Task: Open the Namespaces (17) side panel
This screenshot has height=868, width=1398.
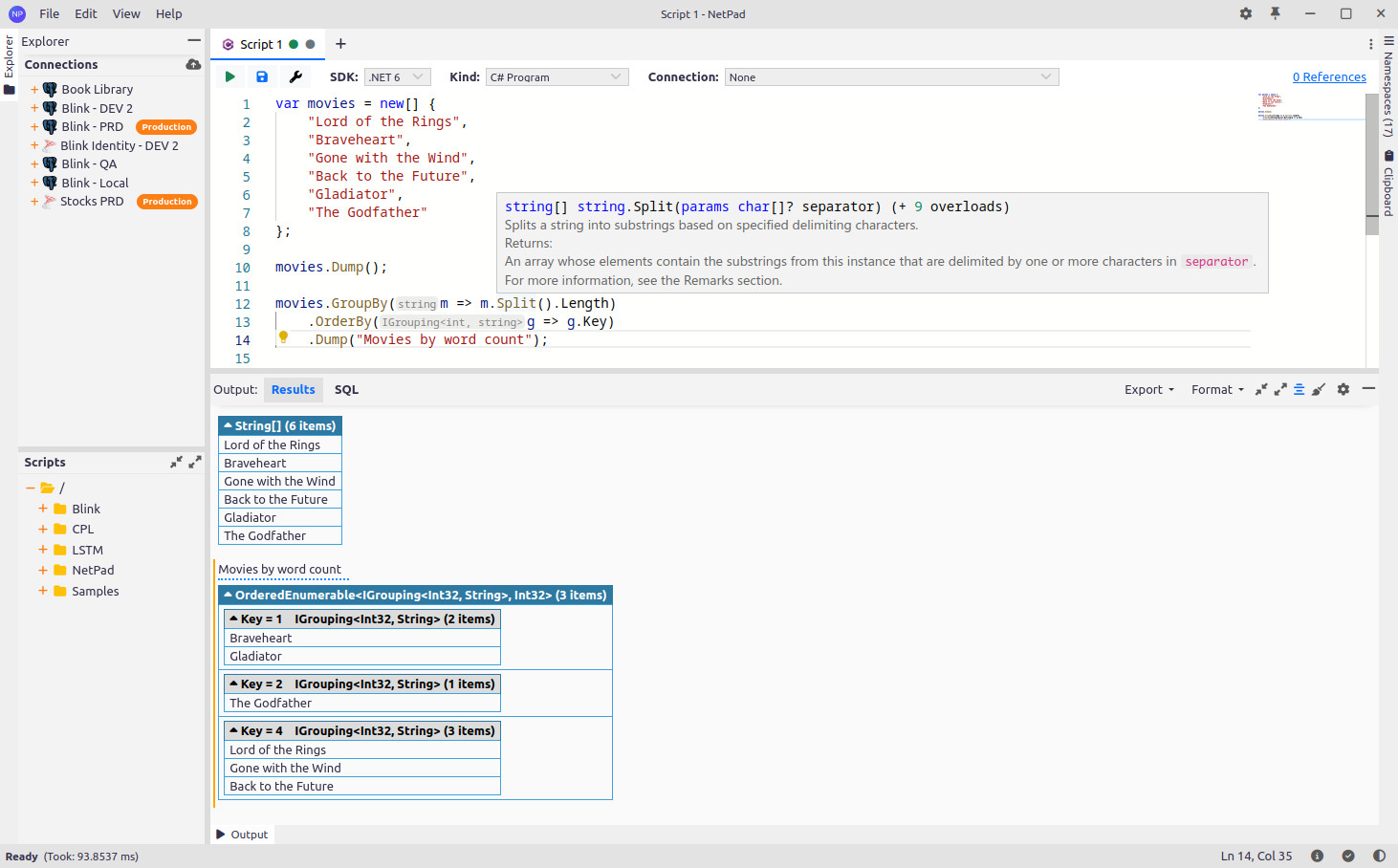Action: 1388,95
